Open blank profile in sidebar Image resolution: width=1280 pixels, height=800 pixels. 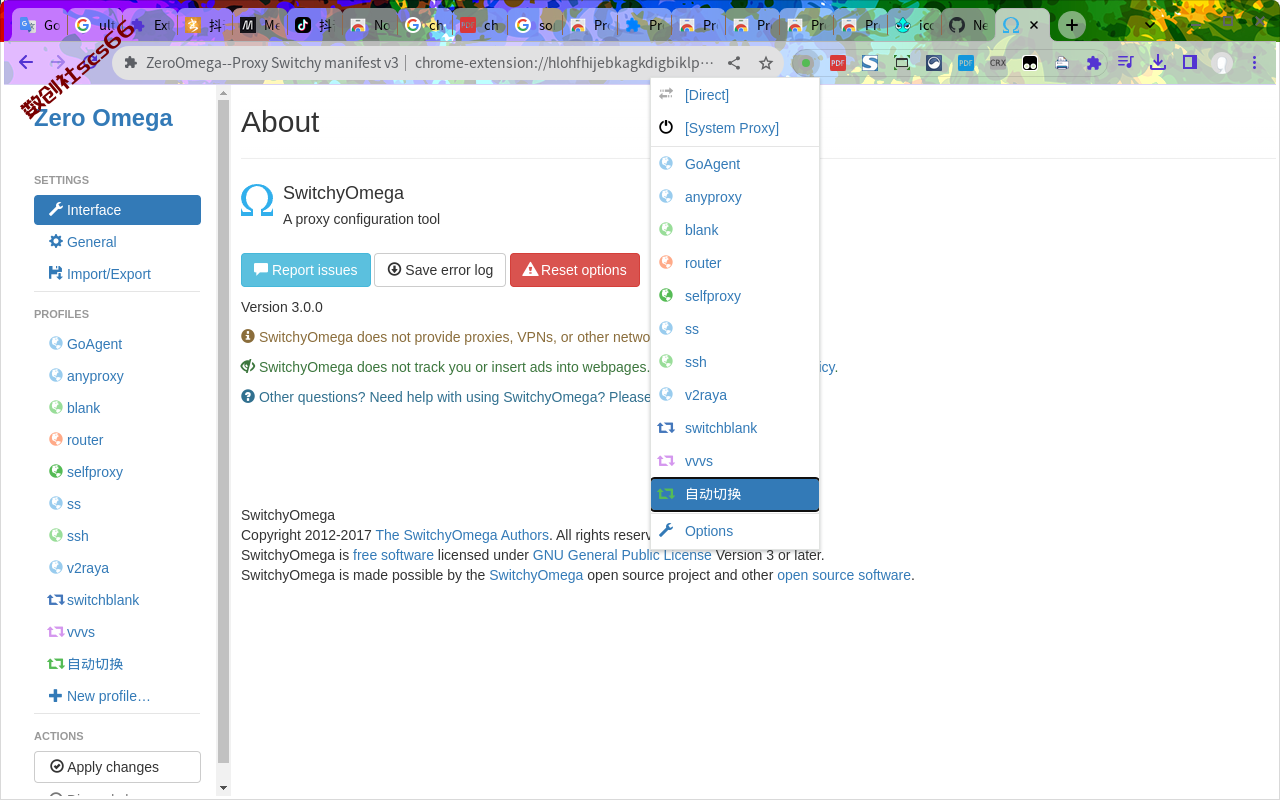tap(117, 408)
